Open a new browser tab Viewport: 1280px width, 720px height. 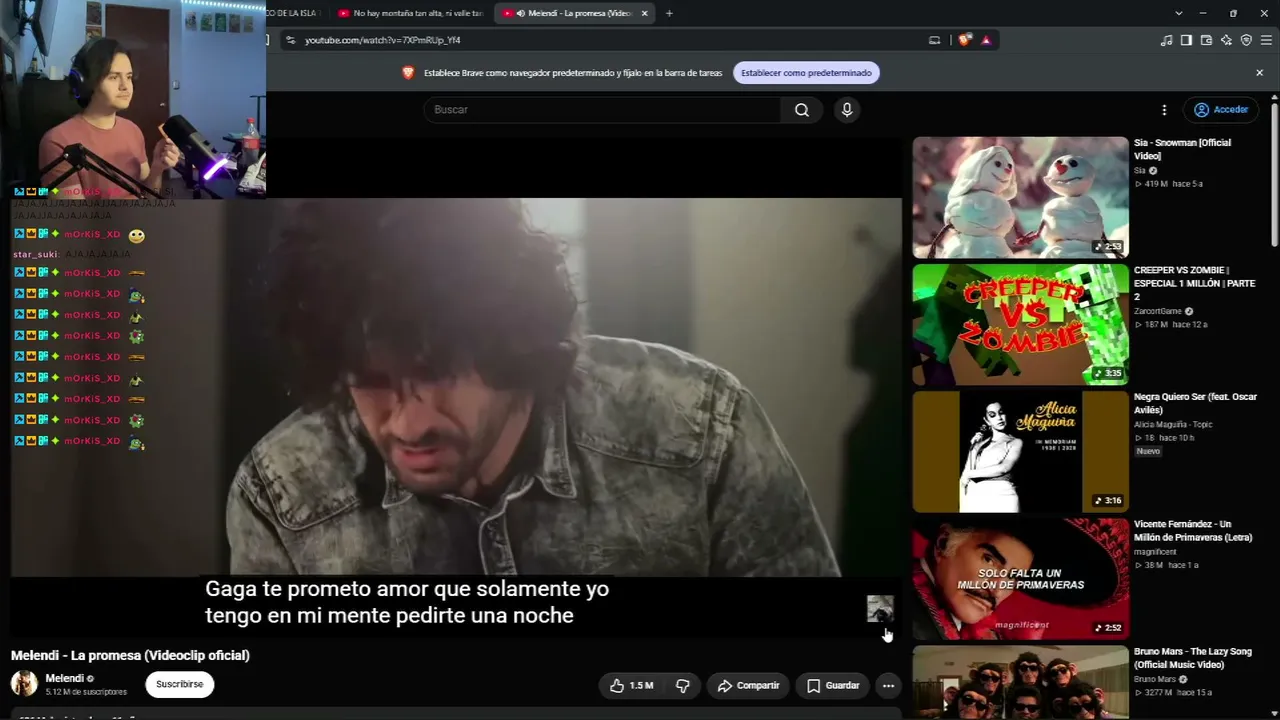[x=669, y=13]
